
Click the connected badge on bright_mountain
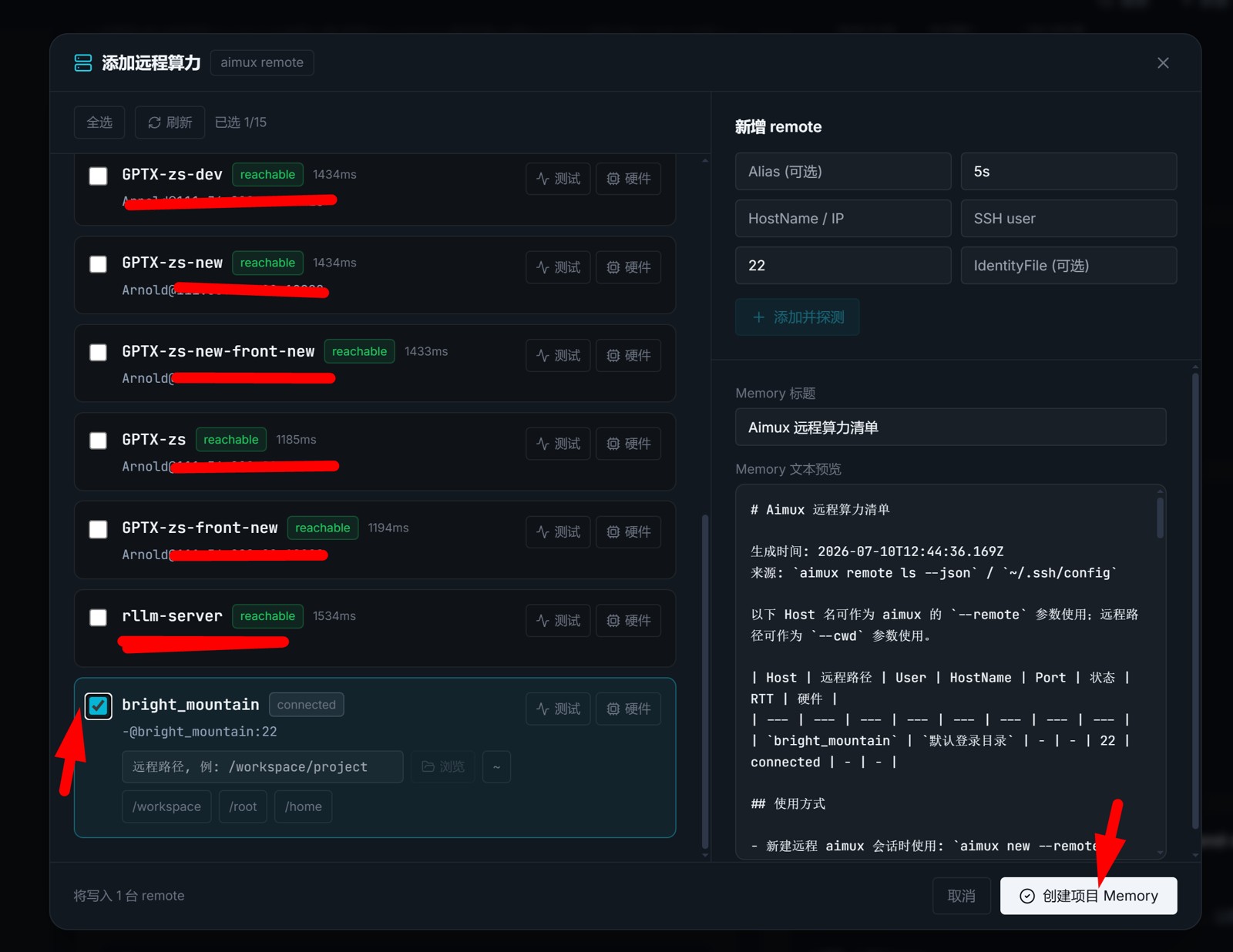pyautogui.click(x=307, y=705)
